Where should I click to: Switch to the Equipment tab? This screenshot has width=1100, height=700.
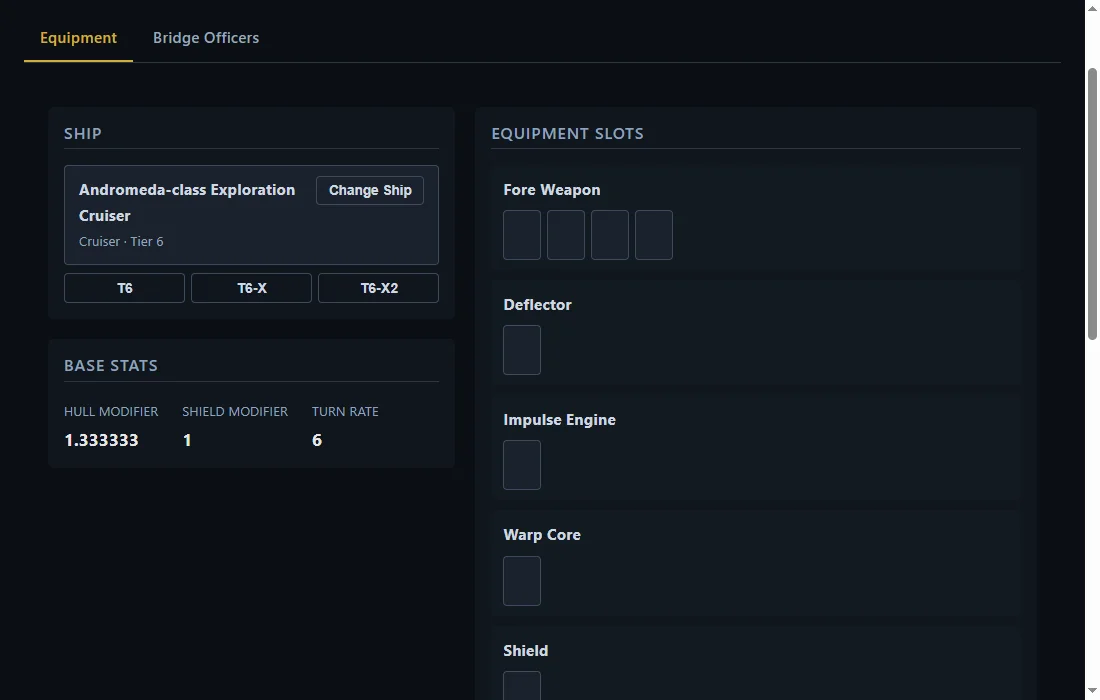[x=78, y=38]
